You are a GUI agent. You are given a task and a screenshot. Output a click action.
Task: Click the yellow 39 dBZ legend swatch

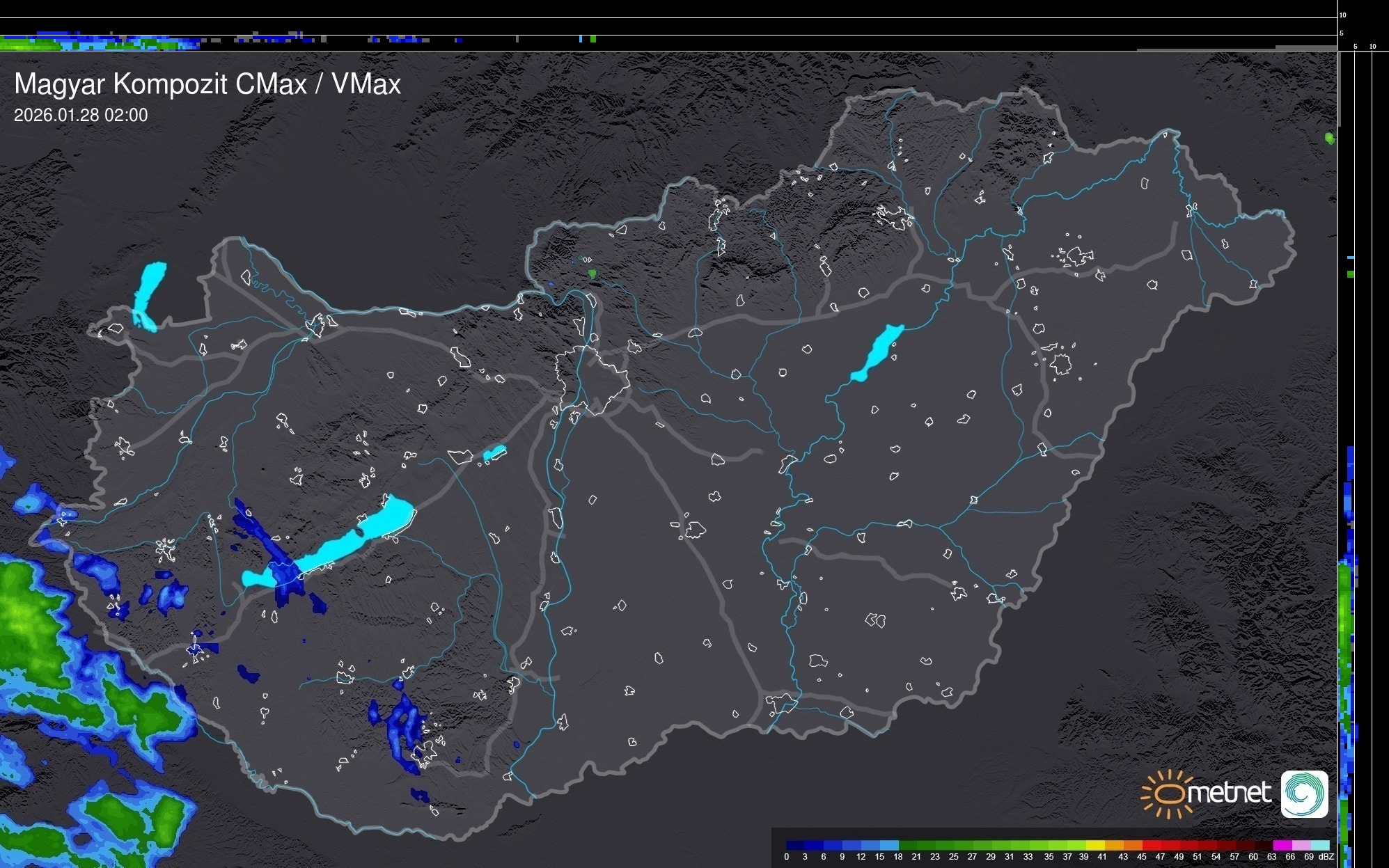tap(1095, 846)
